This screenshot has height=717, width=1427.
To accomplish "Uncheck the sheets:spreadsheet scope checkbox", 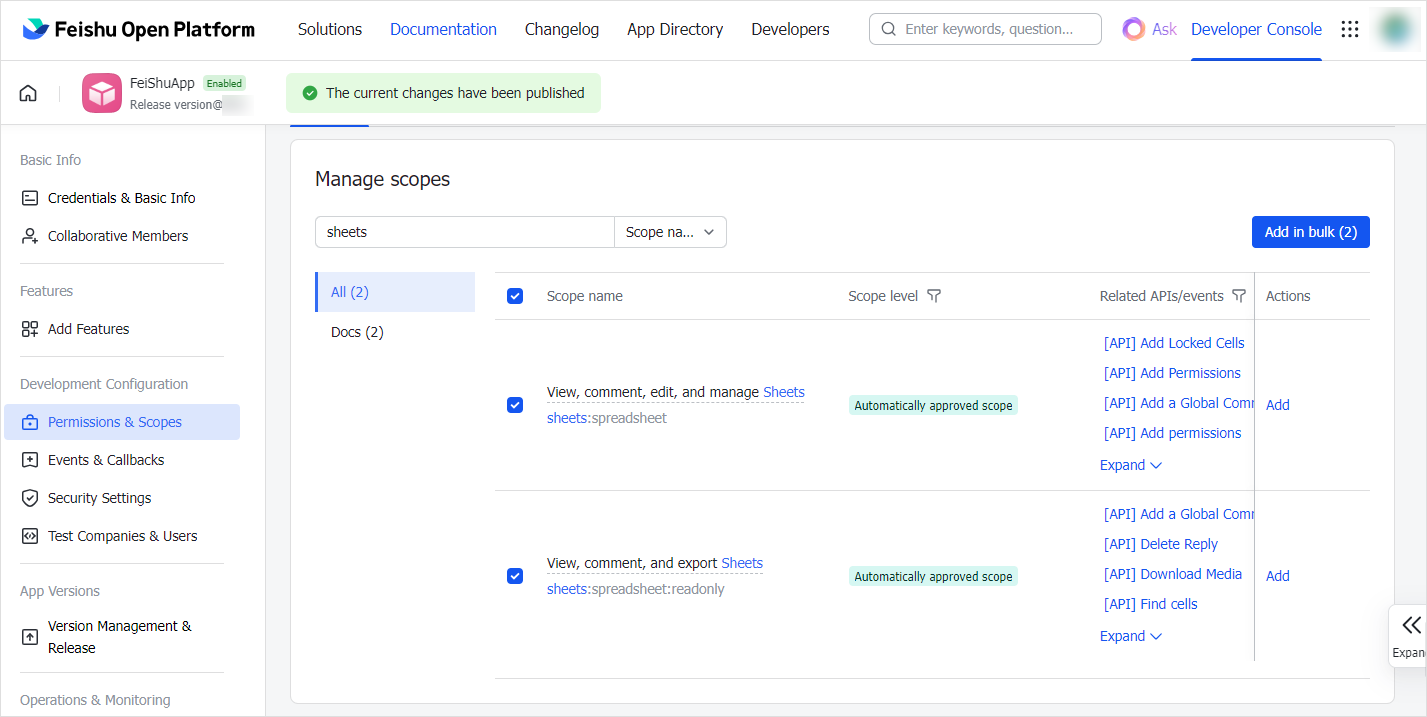I will coord(515,405).
